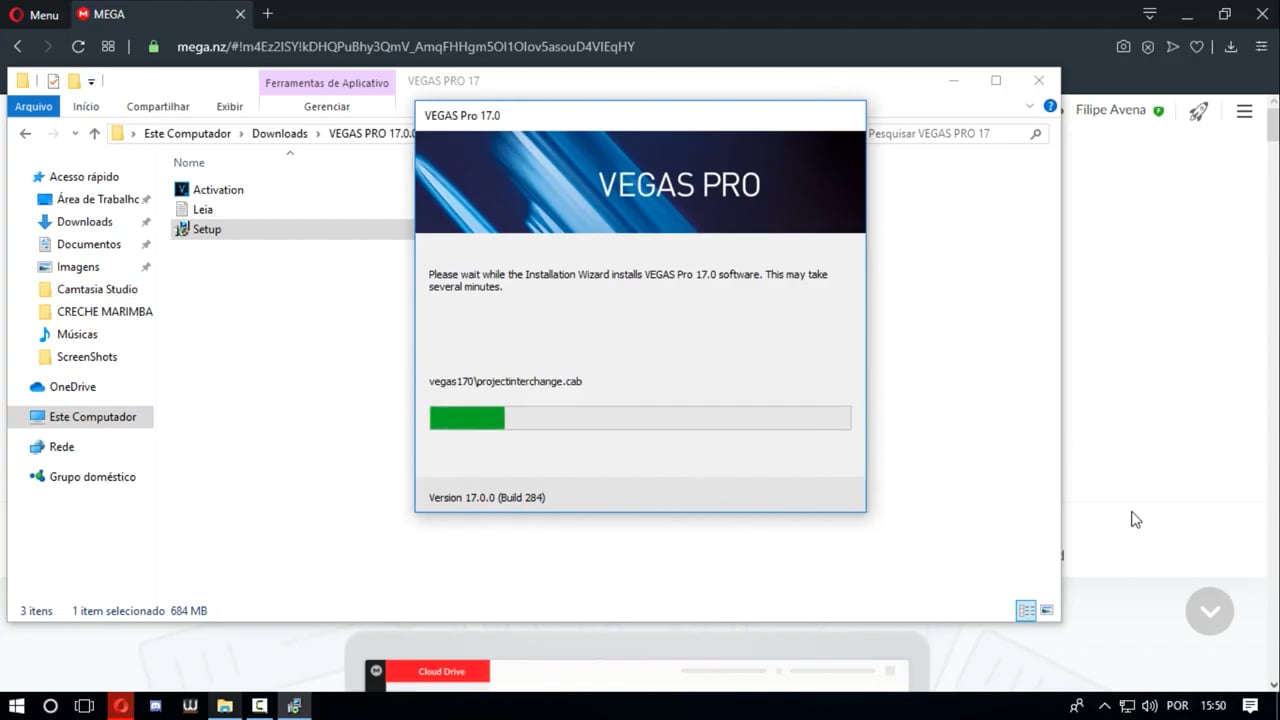This screenshot has height=720, width=1280.
Task: Click Este Computador in breadcrumb path
Action: (187, 134)
